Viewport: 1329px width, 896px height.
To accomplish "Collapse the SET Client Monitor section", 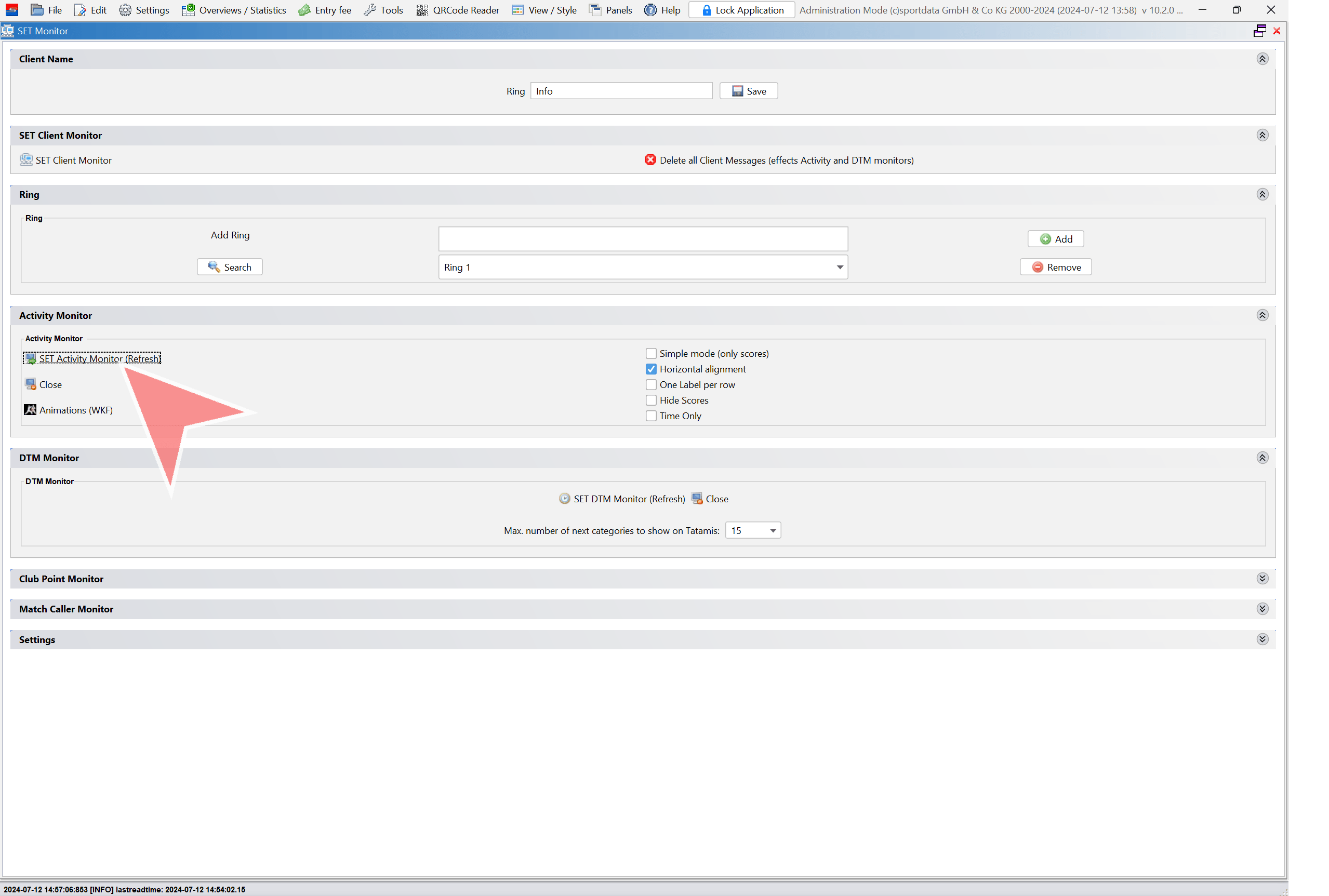I will point(1262,136).
